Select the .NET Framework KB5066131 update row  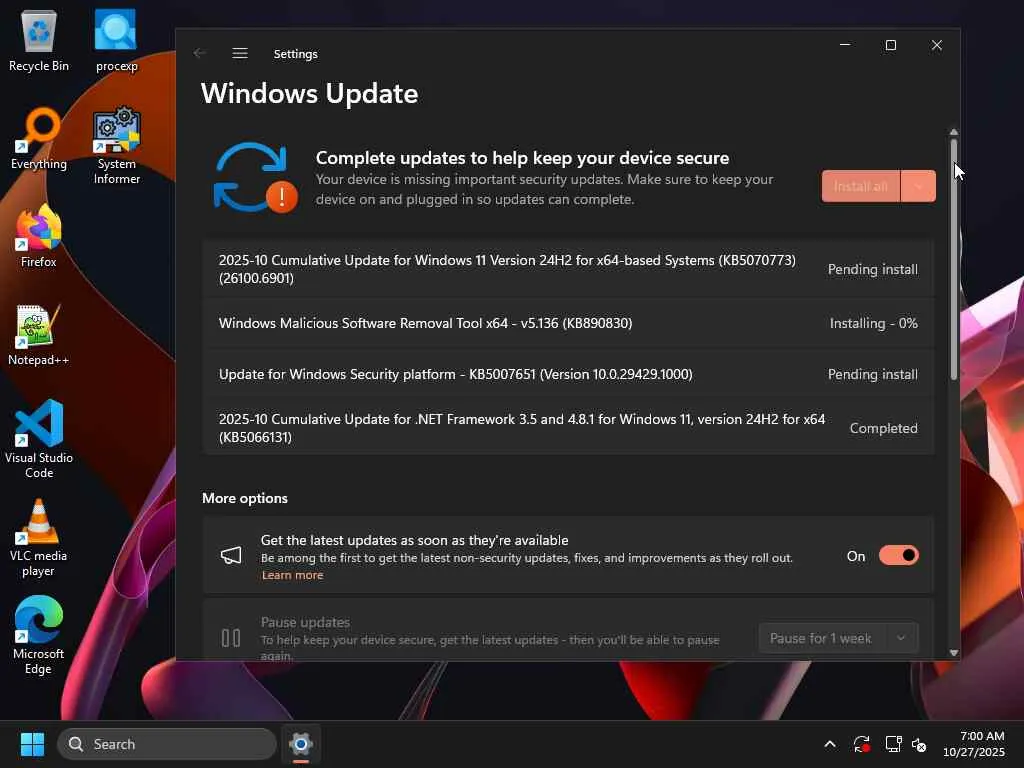tap(568, 428)
